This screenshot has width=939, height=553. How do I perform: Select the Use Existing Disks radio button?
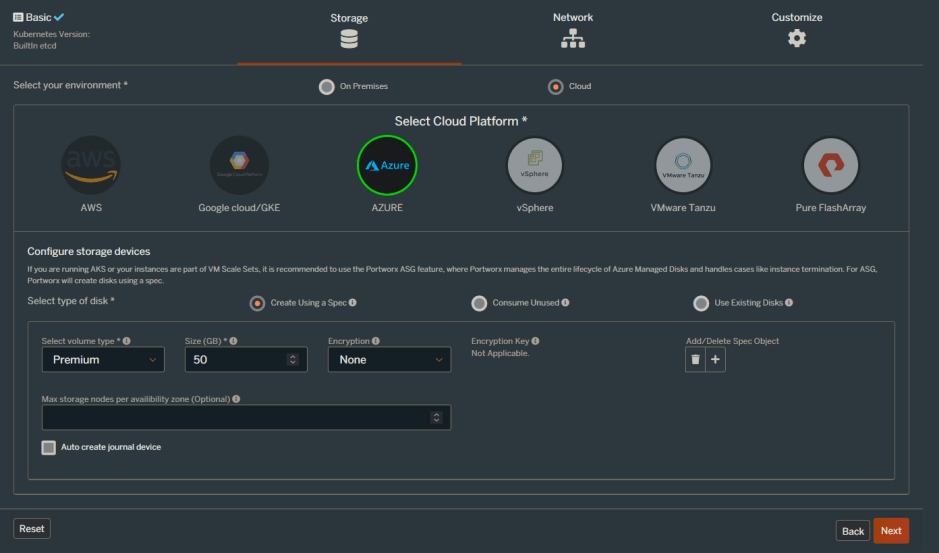pyautogui.click(x=702, y=303)
